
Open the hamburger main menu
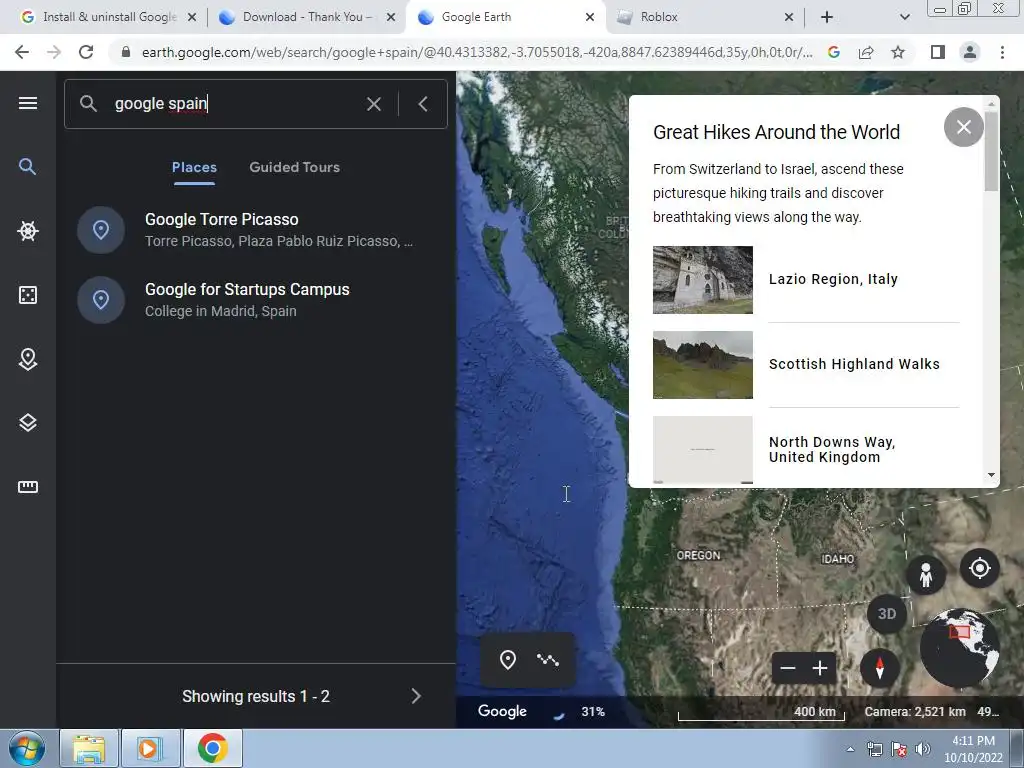tap(27, 103)
